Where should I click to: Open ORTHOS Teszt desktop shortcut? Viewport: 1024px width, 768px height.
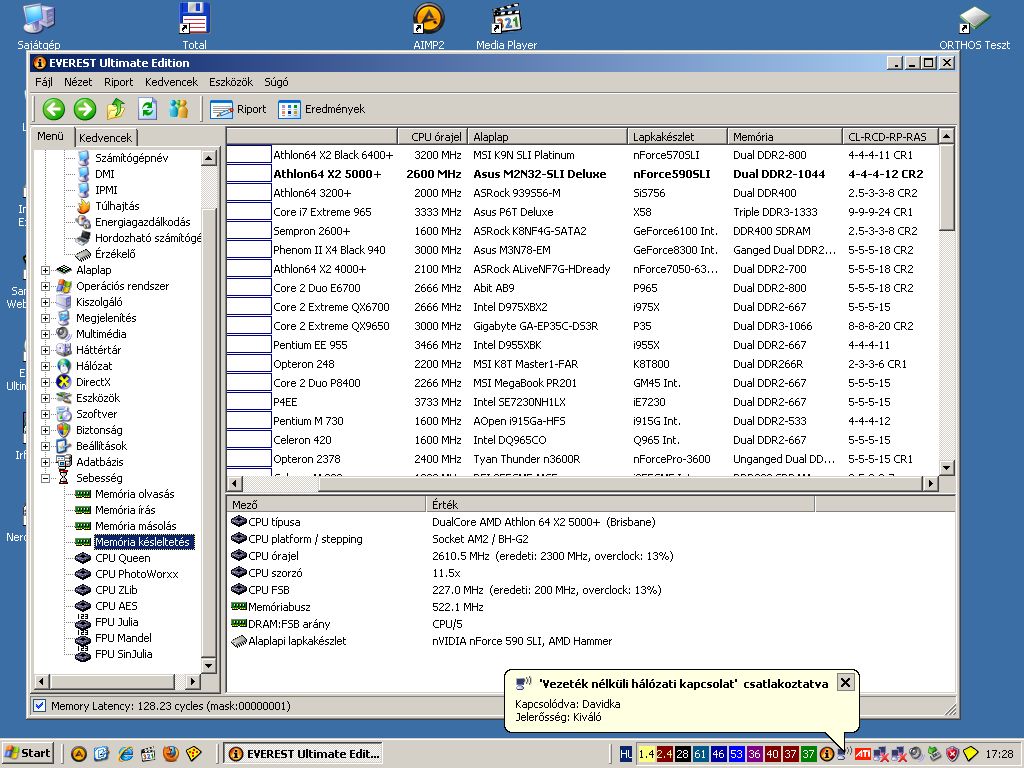coord(974,26)
